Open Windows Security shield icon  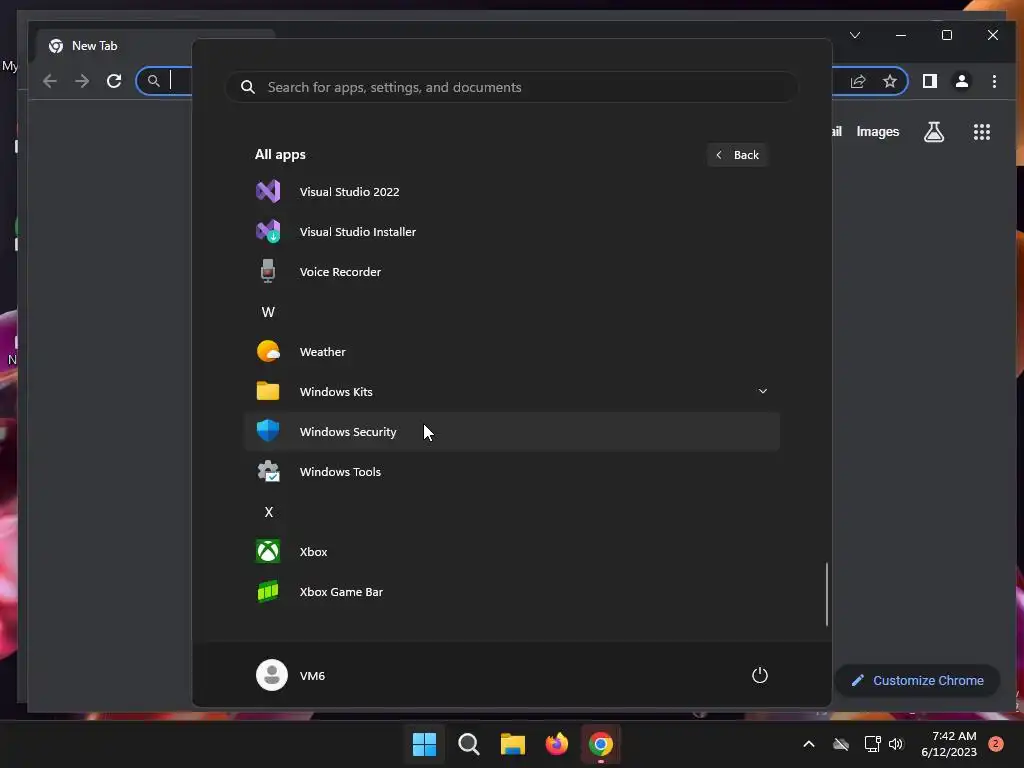click(x=268, y=431)
